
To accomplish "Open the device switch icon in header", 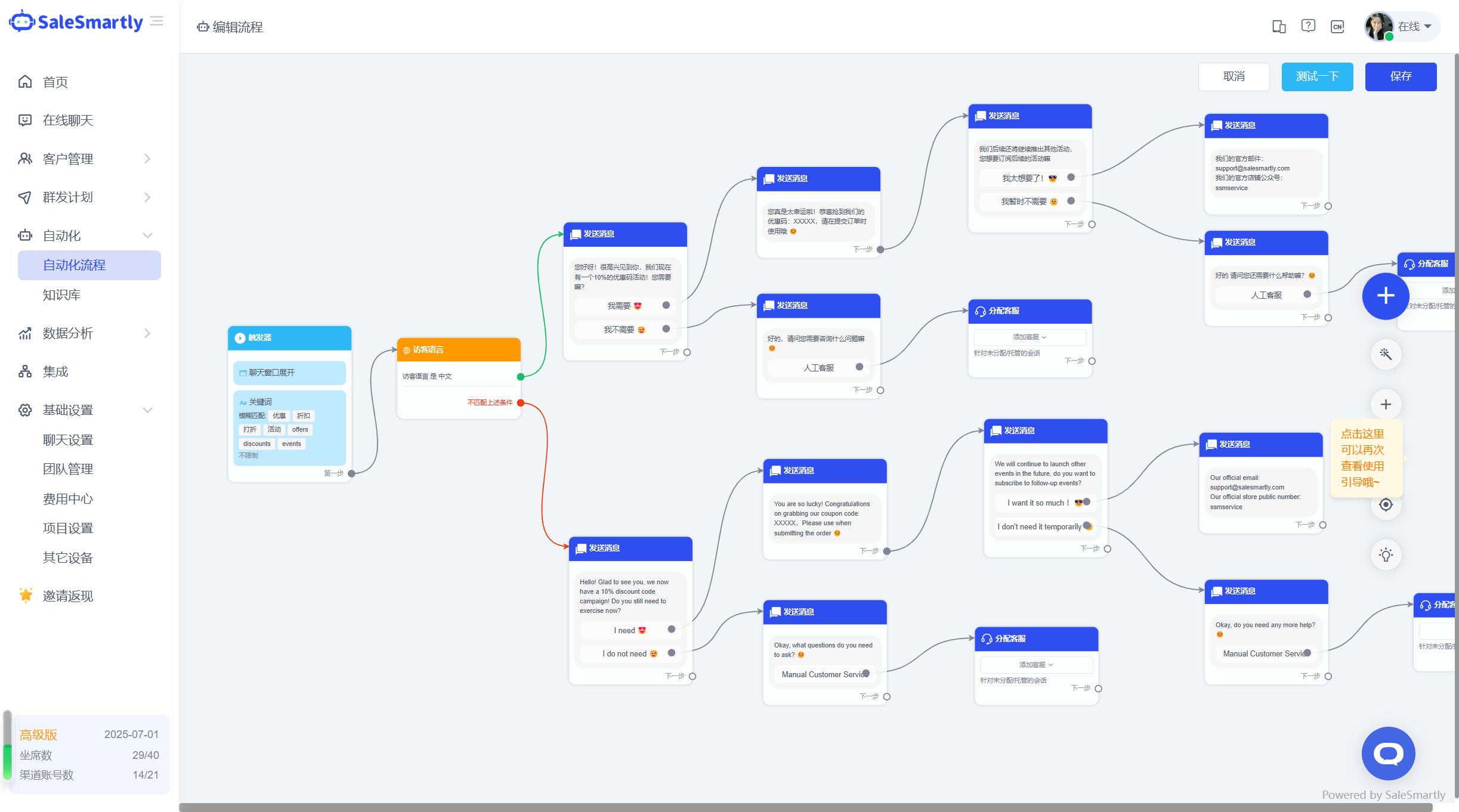I will pos(1279,26).
